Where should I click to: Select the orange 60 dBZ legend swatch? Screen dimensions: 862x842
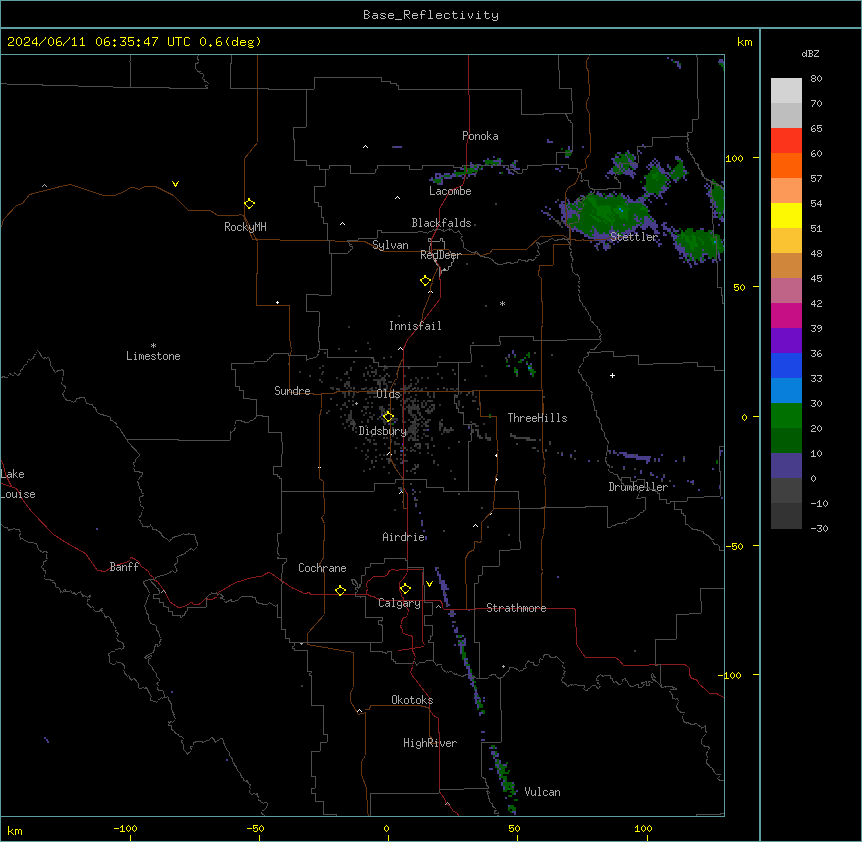click(x=786, y=165)
